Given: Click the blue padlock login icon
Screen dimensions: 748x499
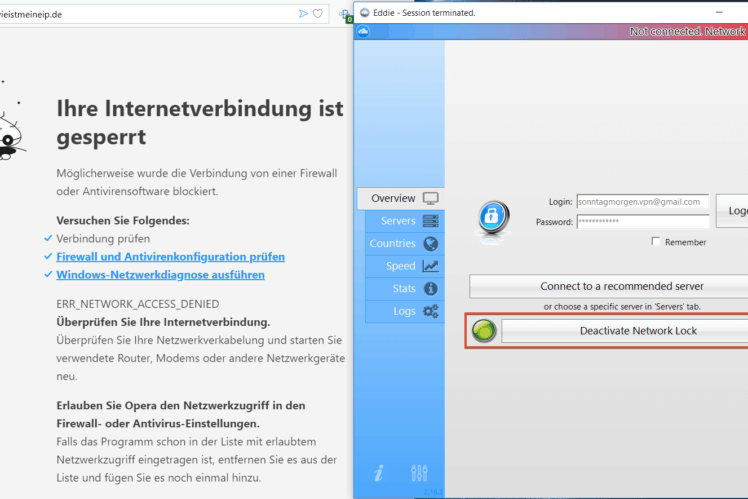Looking at the screenshot, I should (x=492, y=215).
